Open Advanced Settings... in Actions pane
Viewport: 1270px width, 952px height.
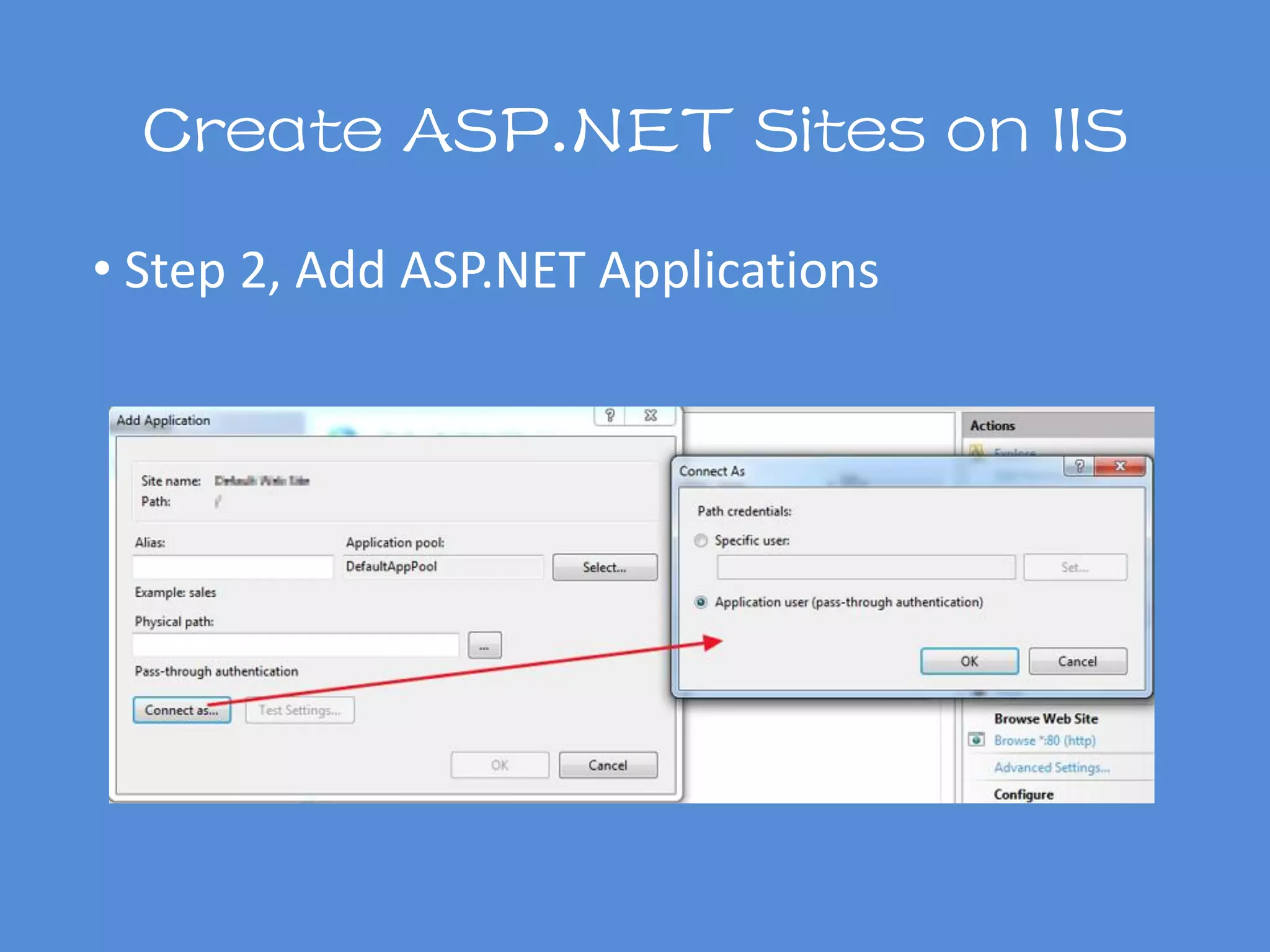(1052, 767)
